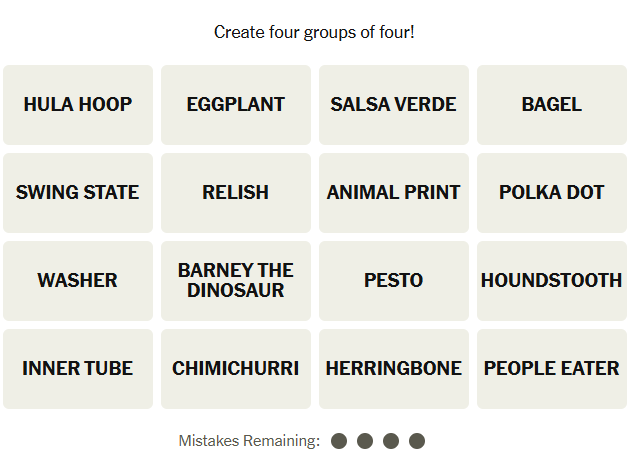Select the WASHER tile
Viewport: 631px width, 456px height.
(x=78, y=281)
